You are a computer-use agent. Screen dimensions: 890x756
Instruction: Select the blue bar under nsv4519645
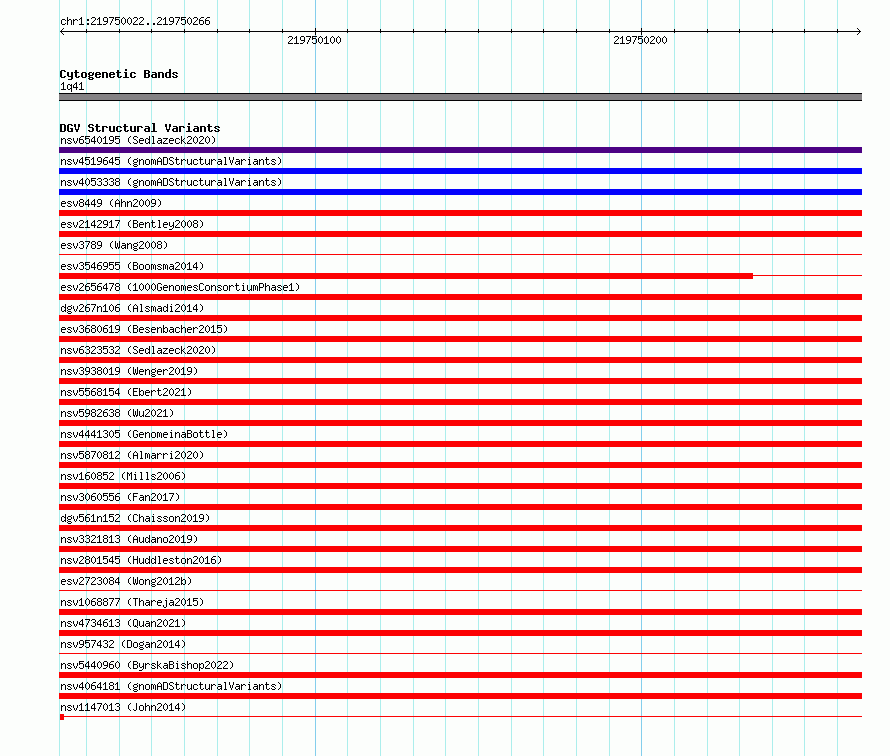pyautogui.click(x=460, y=171)
